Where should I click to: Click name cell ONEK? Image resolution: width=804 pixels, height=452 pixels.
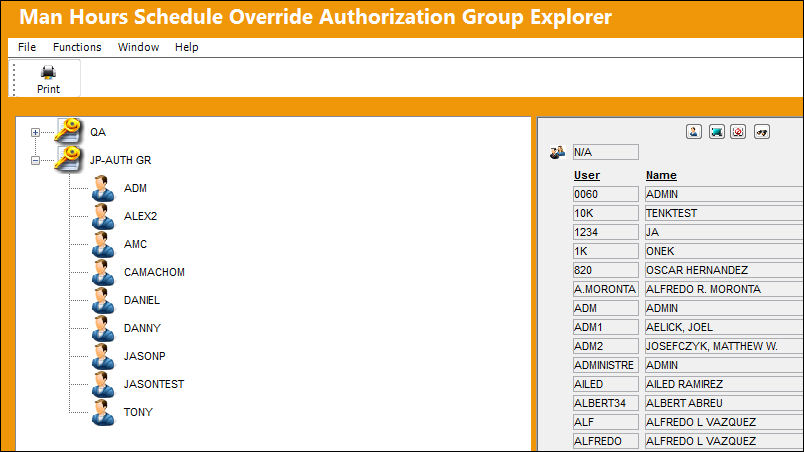tap(724, 251)
